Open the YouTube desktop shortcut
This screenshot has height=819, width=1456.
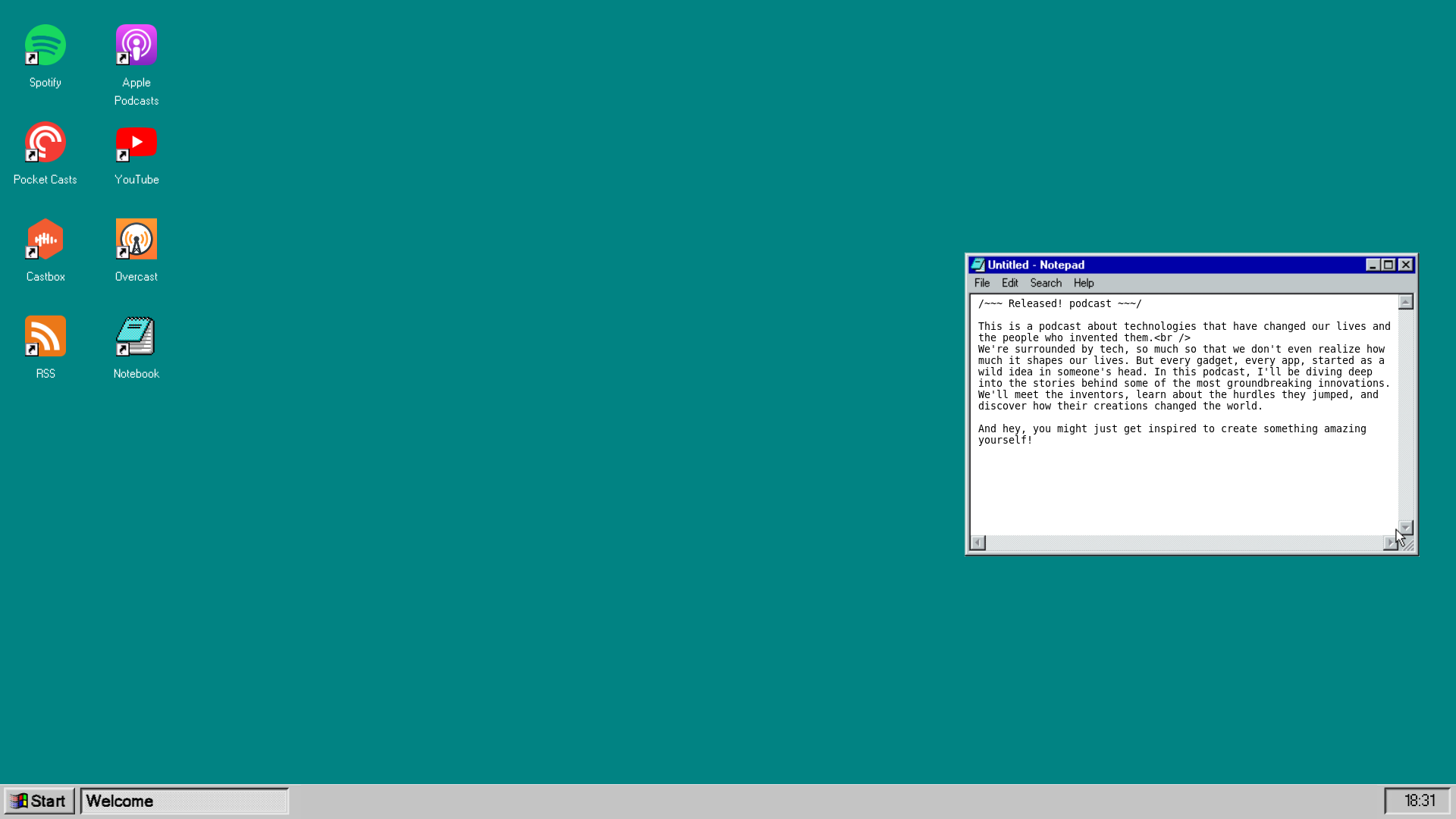pos(136,143)
